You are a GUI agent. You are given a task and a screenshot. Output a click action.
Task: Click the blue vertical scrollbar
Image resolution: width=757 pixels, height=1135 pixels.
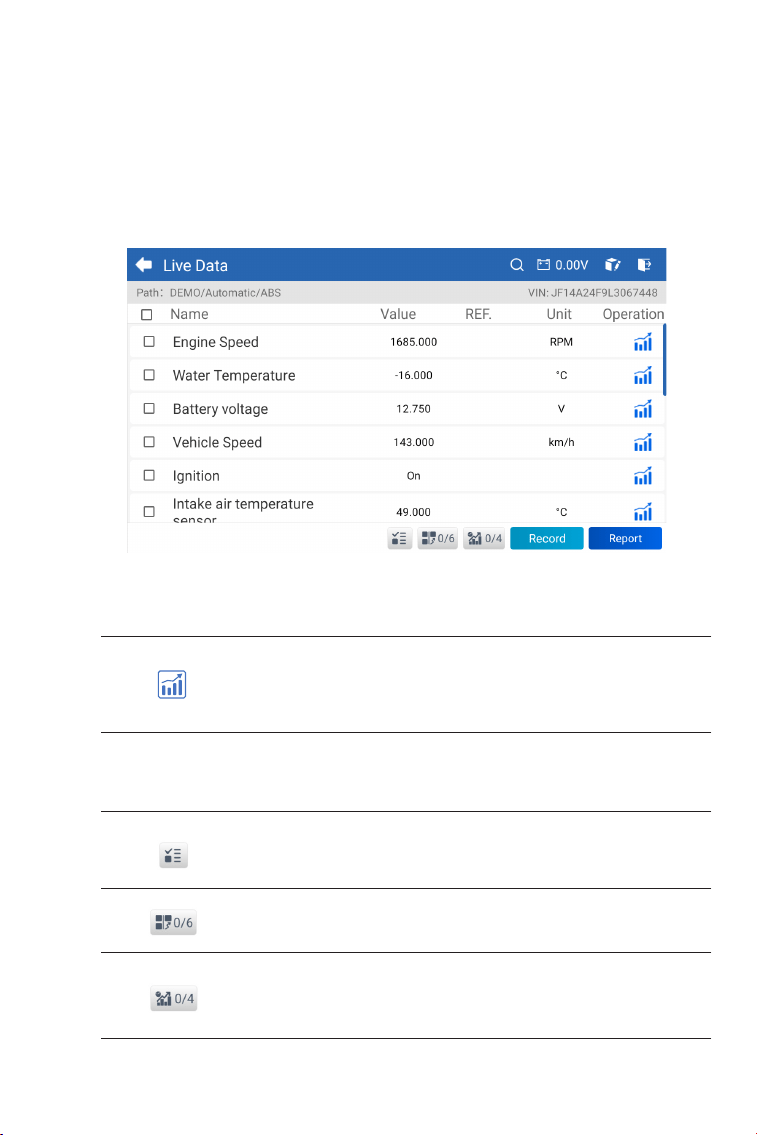[664, 360]
